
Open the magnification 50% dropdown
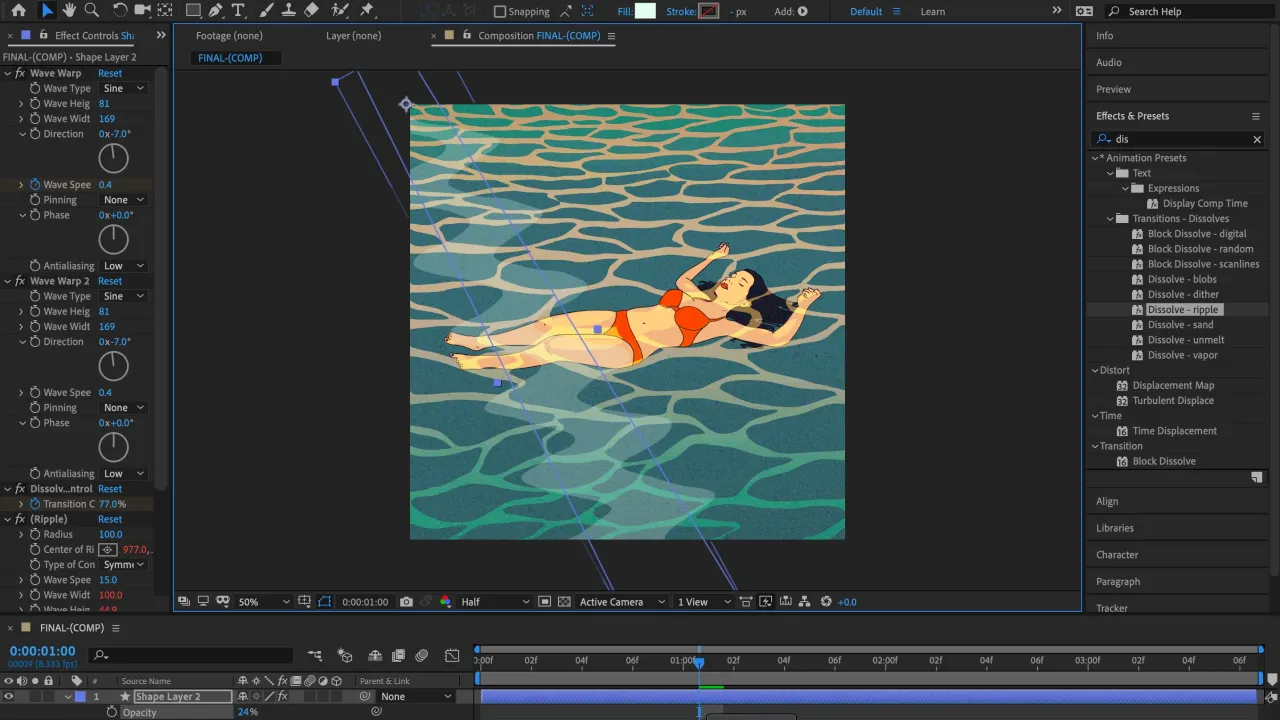pos(264,602)
